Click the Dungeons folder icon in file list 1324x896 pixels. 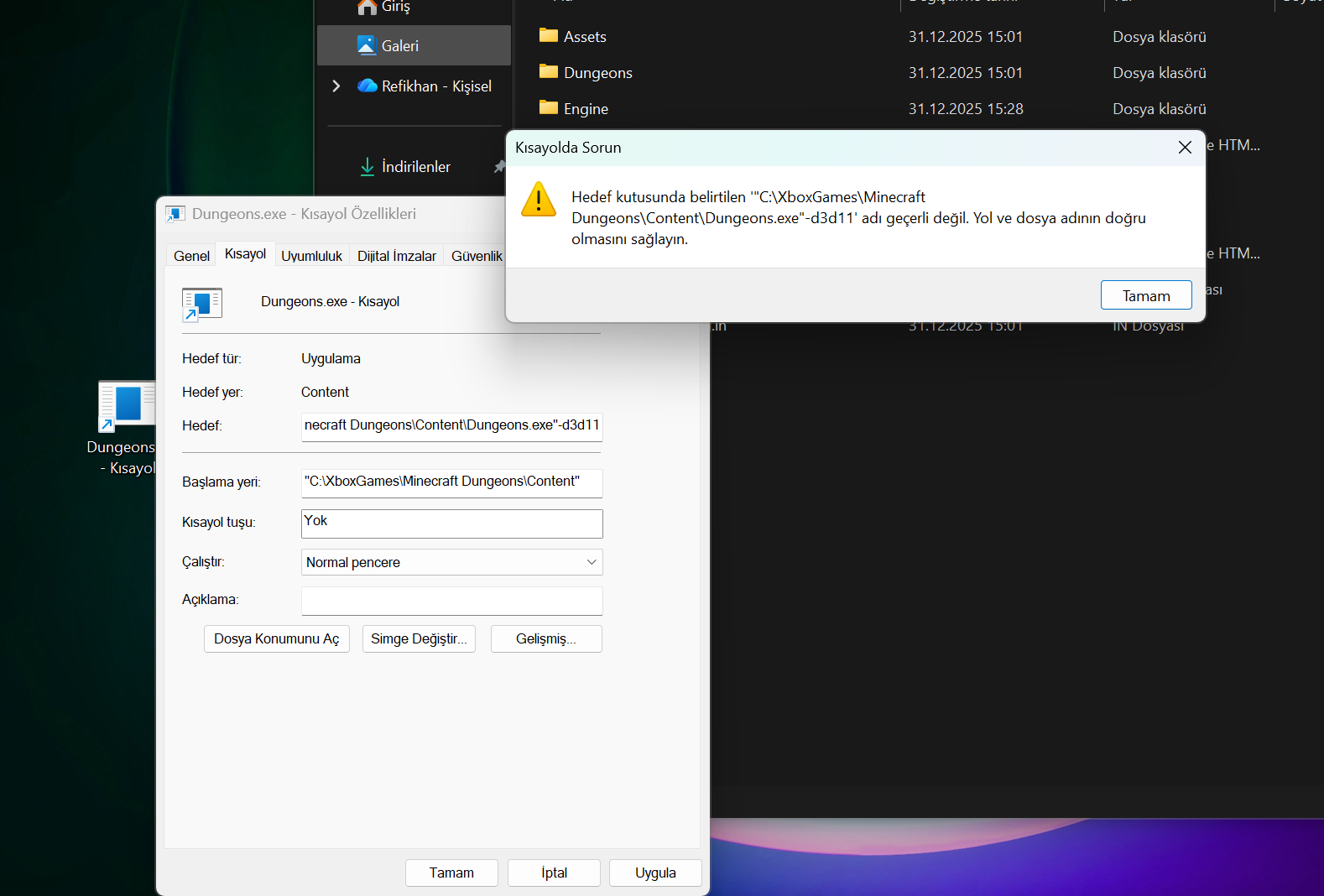click(x=549, y=71)
